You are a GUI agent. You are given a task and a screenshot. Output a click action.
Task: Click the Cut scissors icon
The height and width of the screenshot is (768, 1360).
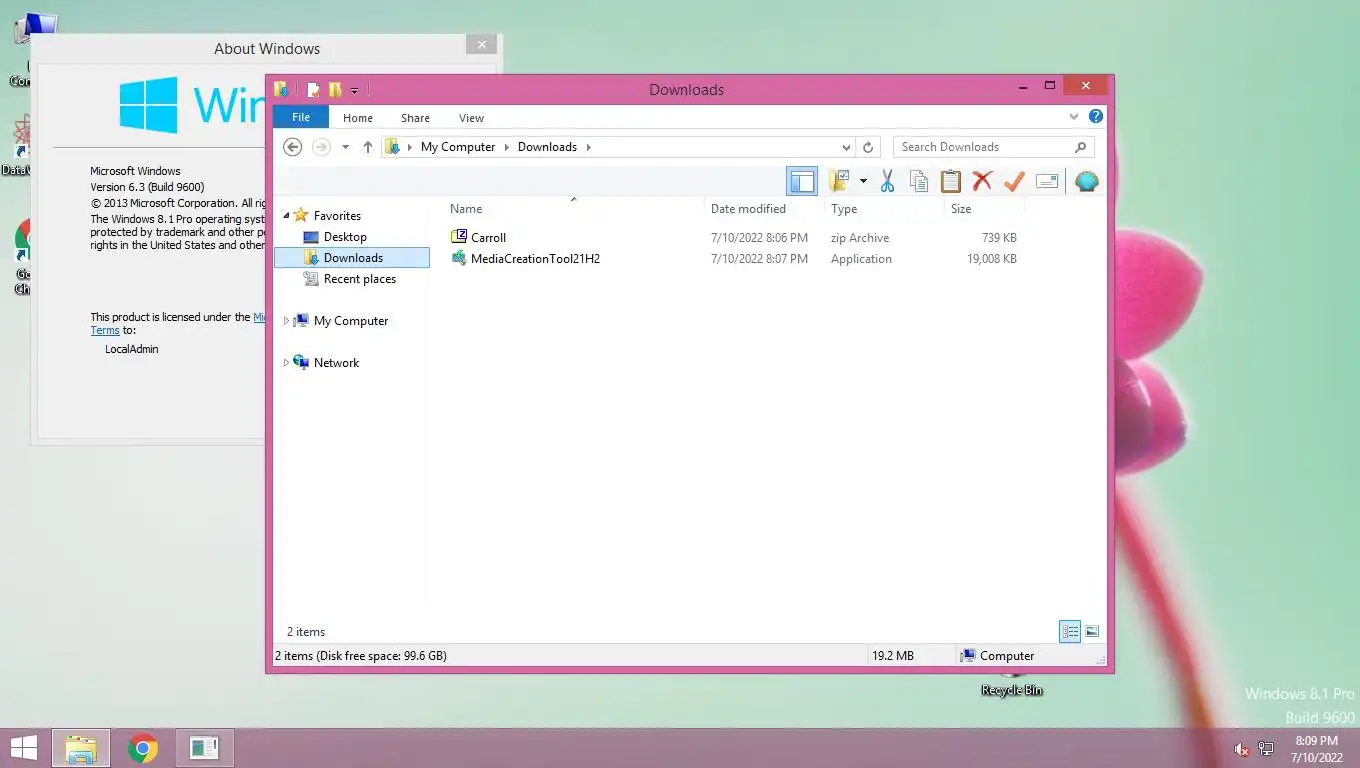(887, 181)
